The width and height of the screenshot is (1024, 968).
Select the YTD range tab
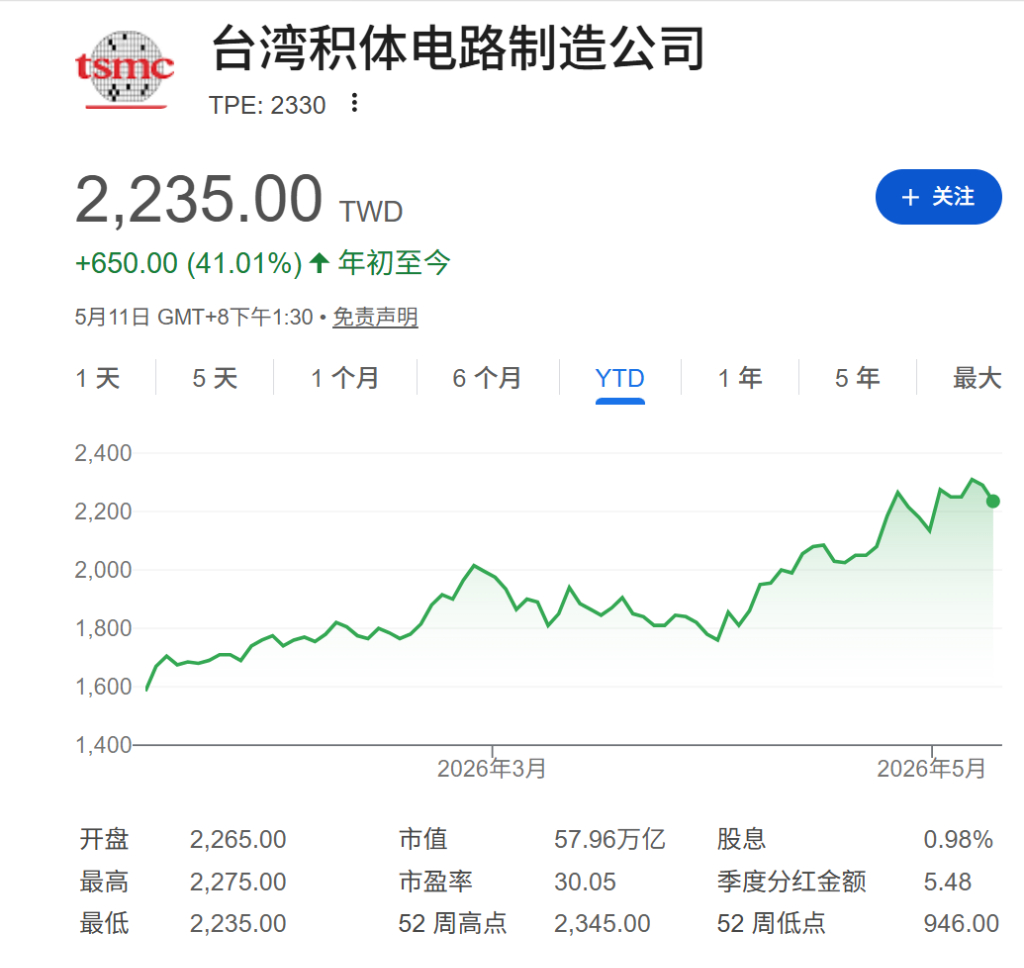pyautogui.click(x=620, y=378)
